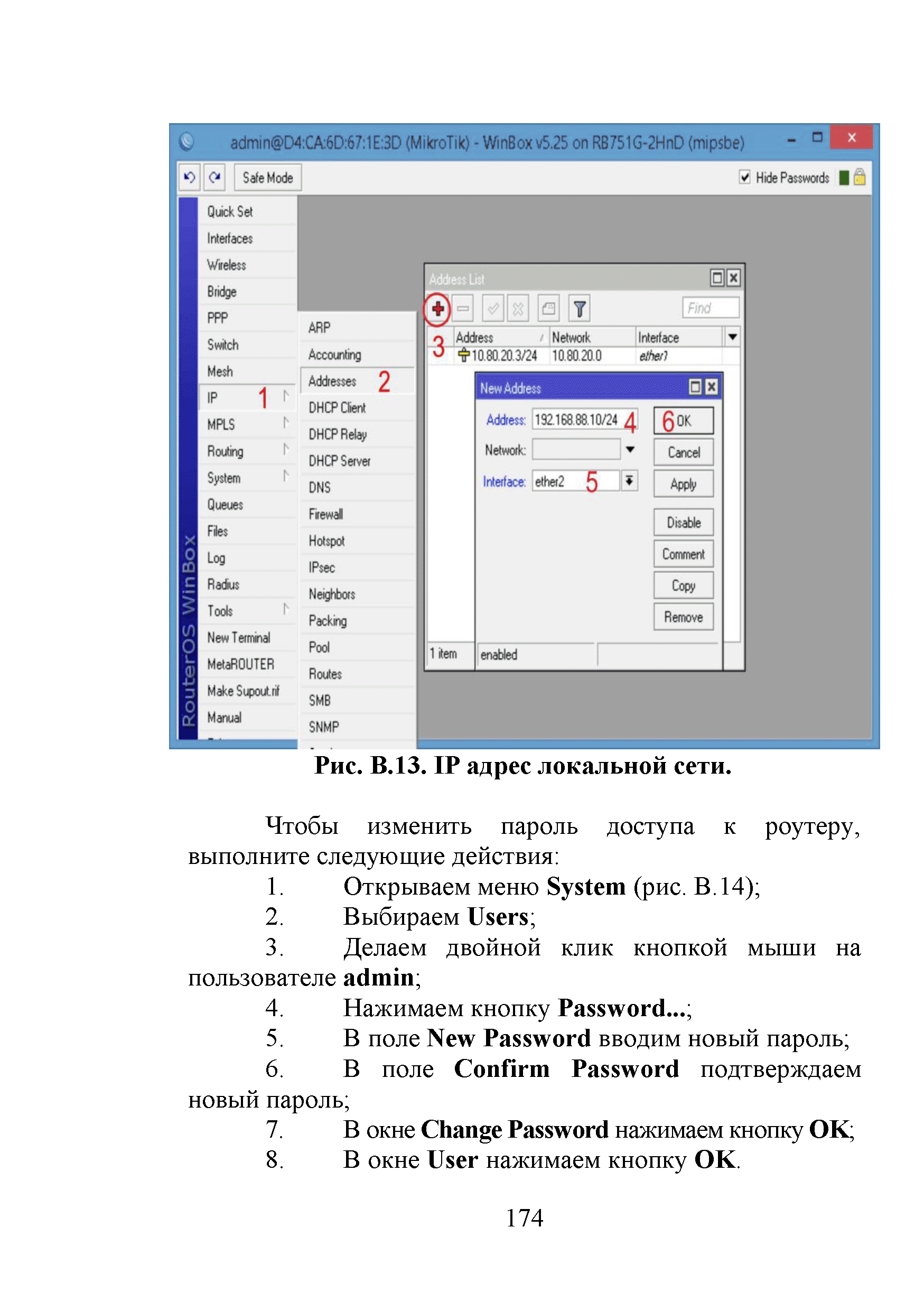Click the Copy button
The image size is (924, 1311).
point(683,585)
